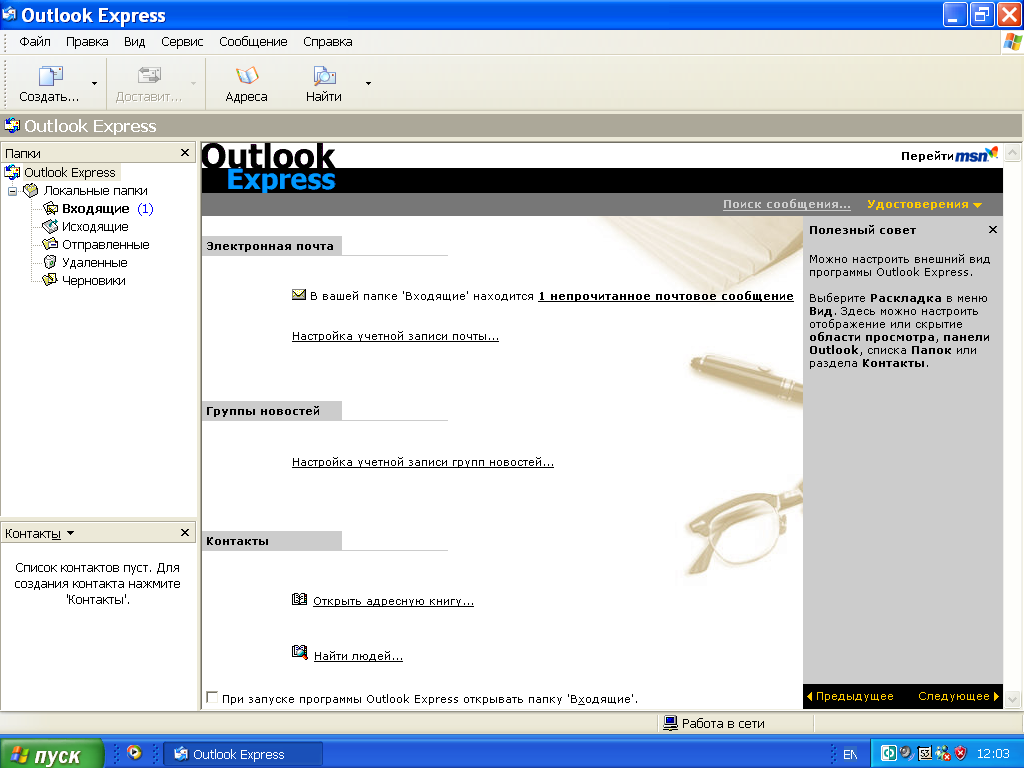
Task: Open the Сервис menu
Action: 182,42
